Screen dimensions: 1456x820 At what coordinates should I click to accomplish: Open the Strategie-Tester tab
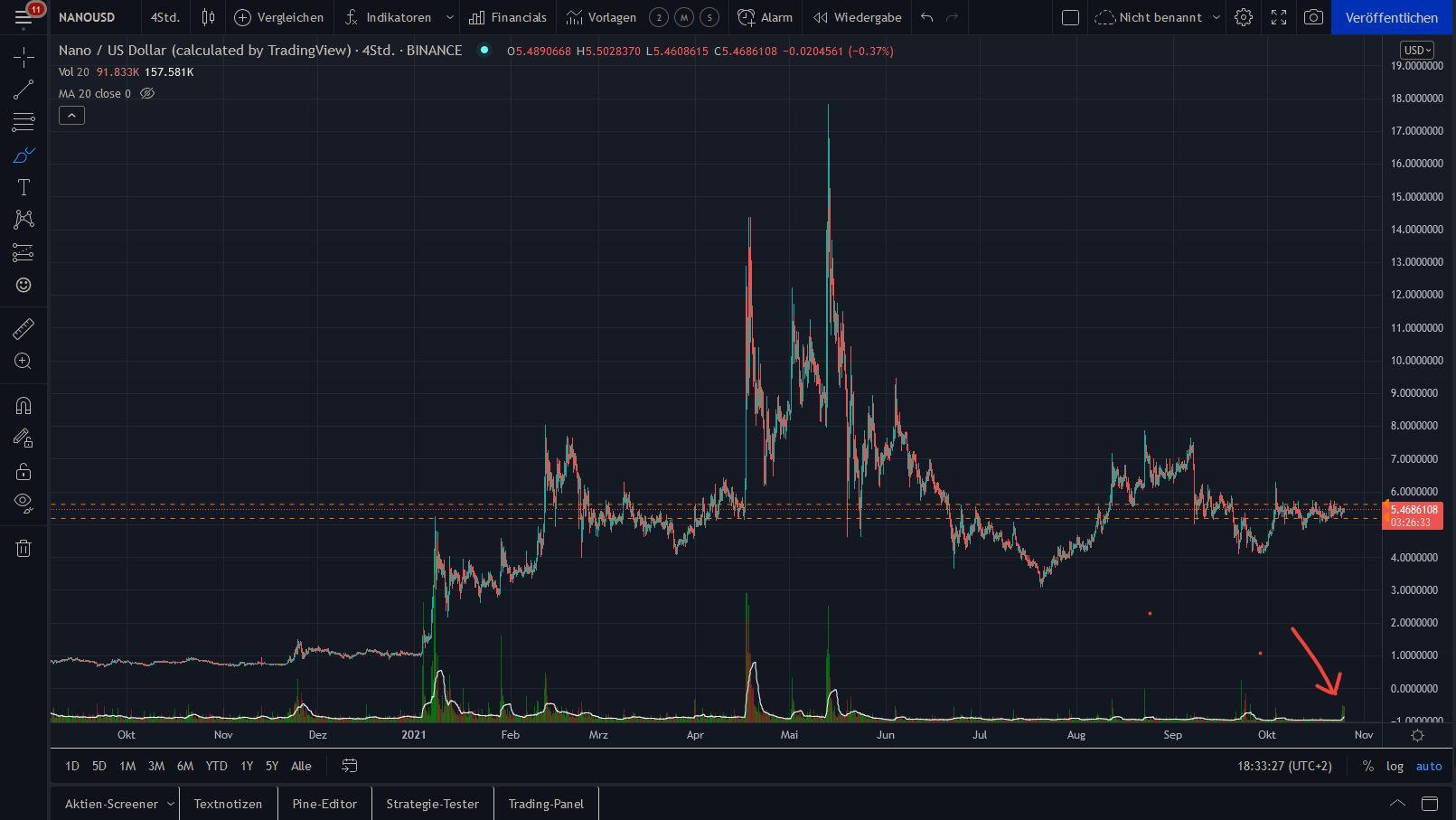(x=432, y=804)
